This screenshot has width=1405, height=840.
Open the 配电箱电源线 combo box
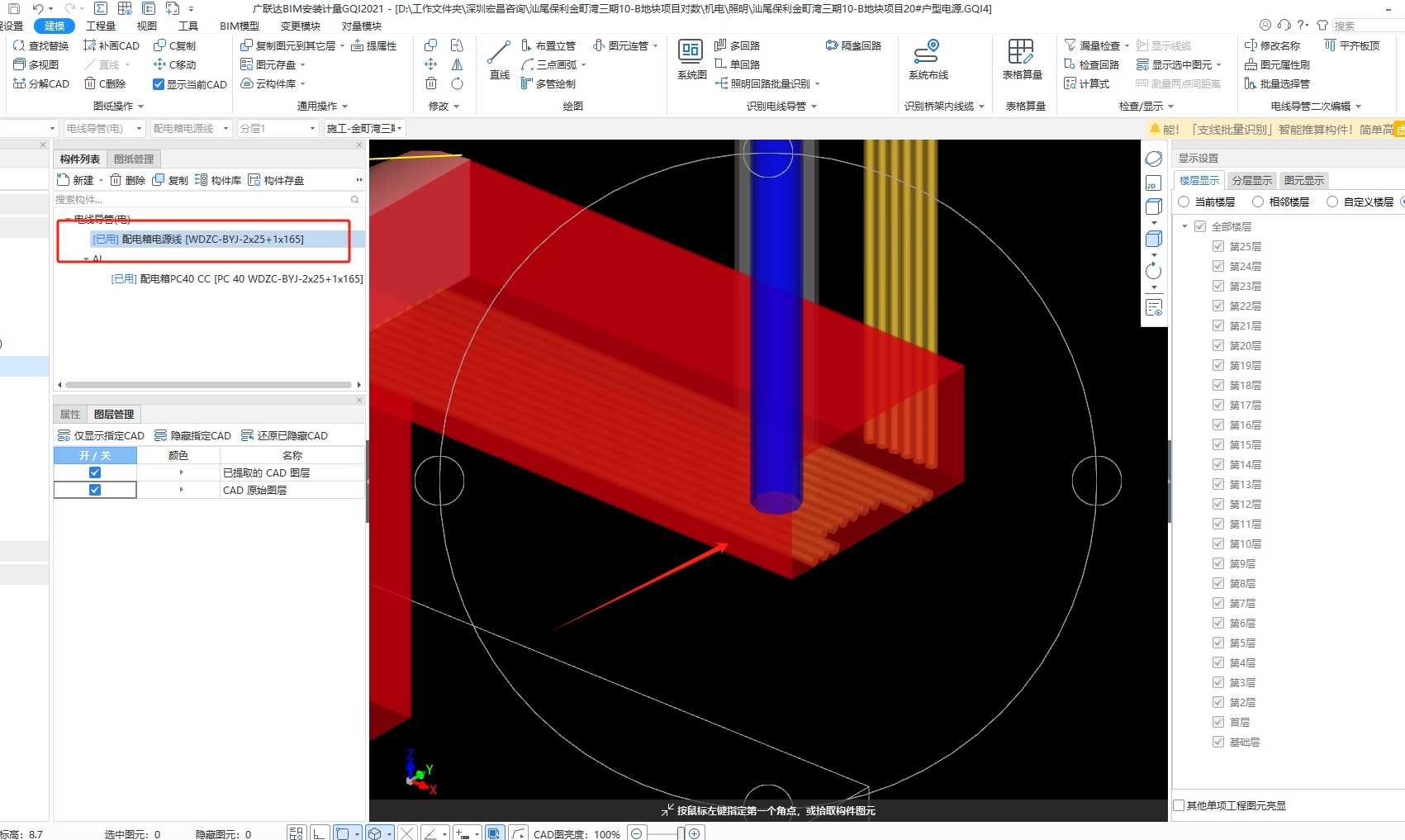[x=191, y=128]
